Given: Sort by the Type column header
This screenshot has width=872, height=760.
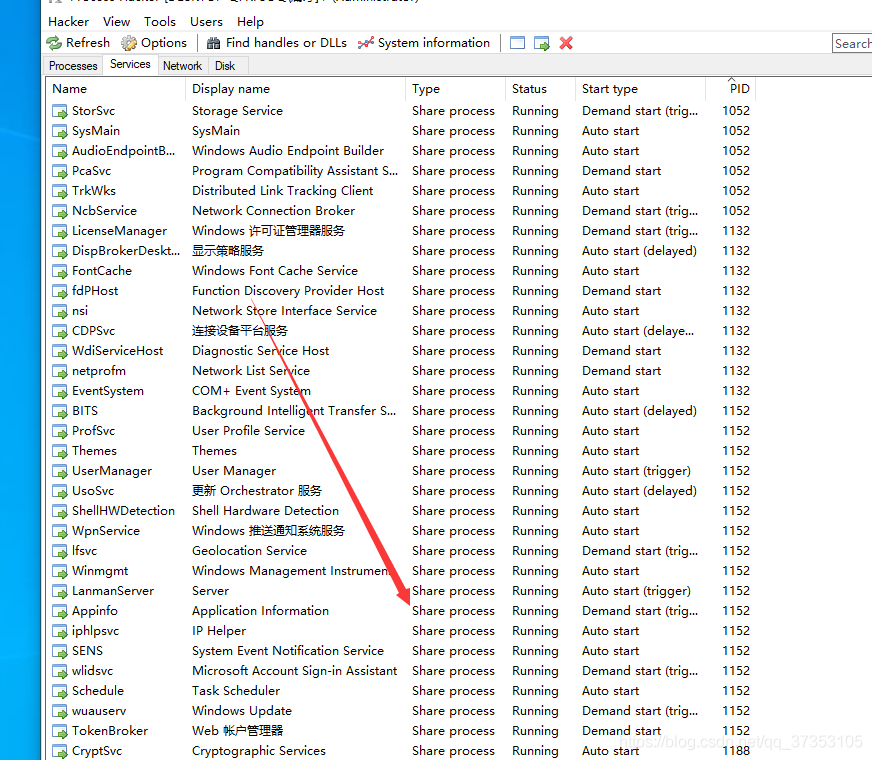Looking at the screenshot, I should pos(455,89).
